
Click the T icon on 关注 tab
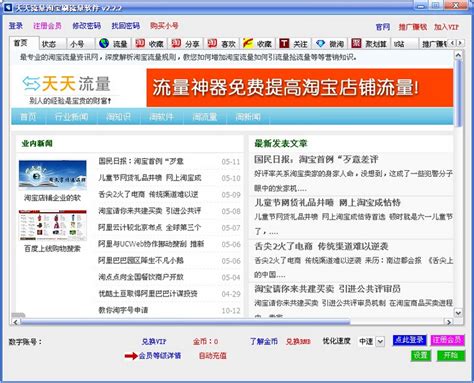tap(284, 43)
